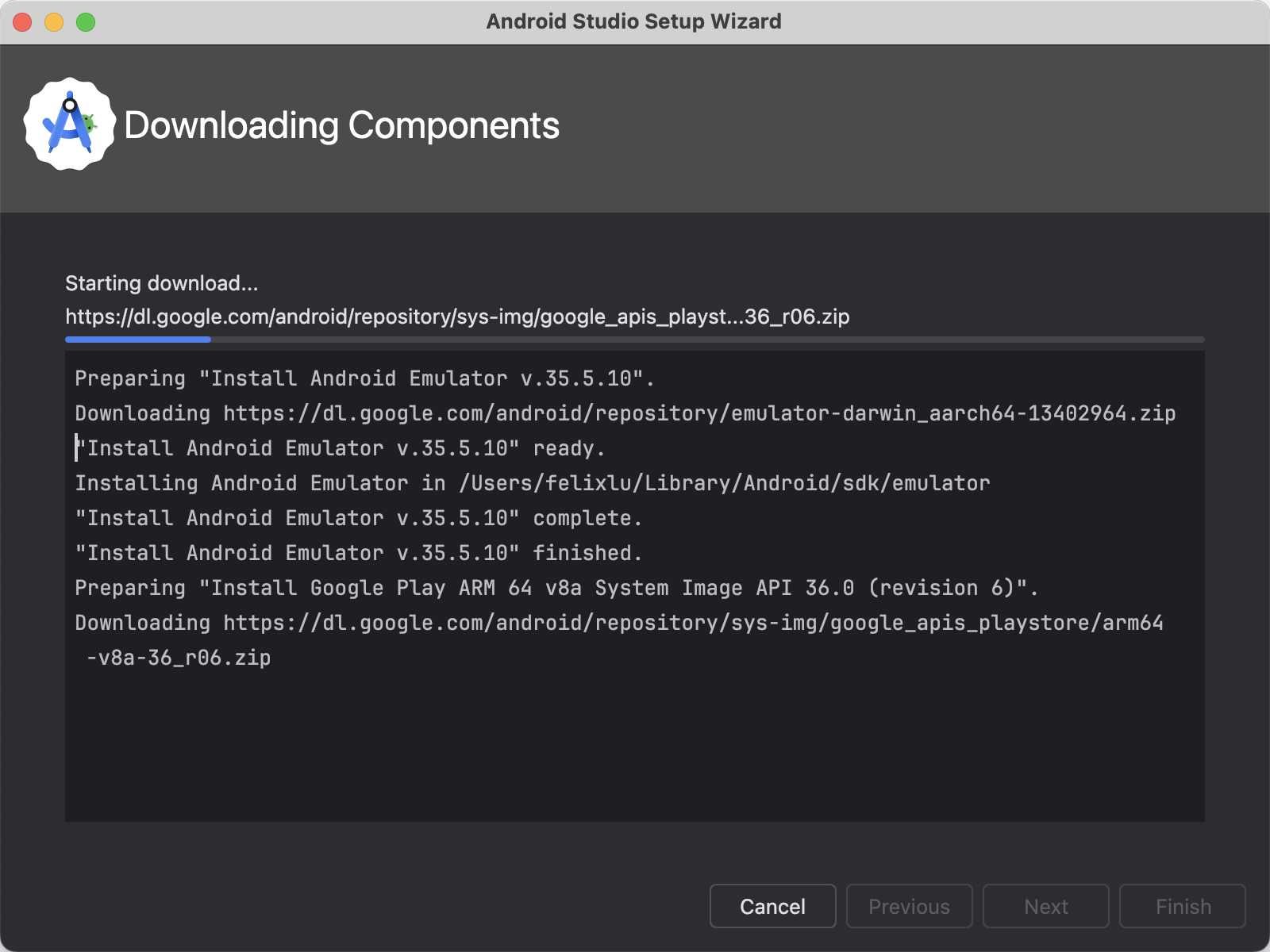Click the greyed-out Finish button
1270x952 pixels.
tap(1182, 906)
